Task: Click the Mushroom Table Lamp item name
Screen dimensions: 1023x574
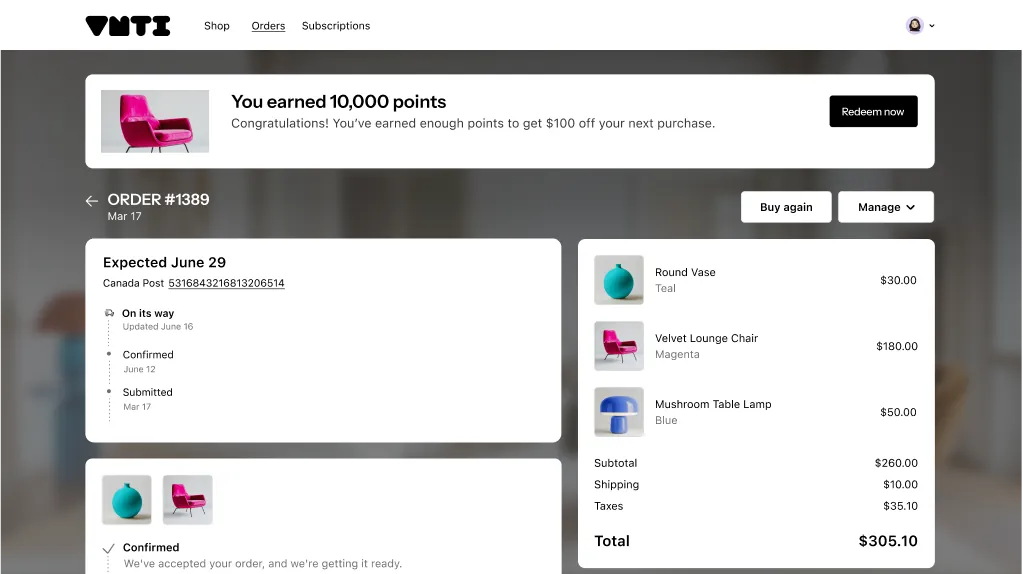Action: pyautogui.click(x=713, y=404)
